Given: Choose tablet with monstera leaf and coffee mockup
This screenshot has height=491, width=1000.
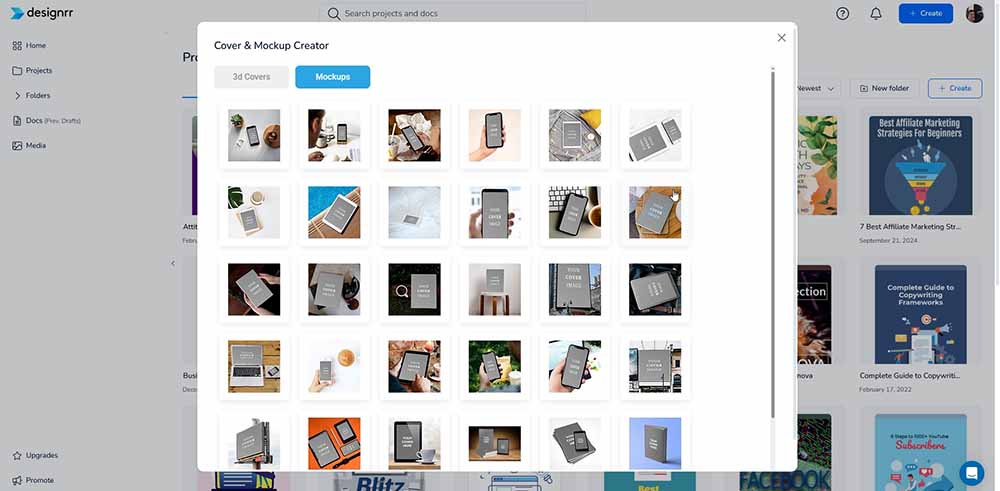Looking at the screenshot, I should tap(254, 212).
